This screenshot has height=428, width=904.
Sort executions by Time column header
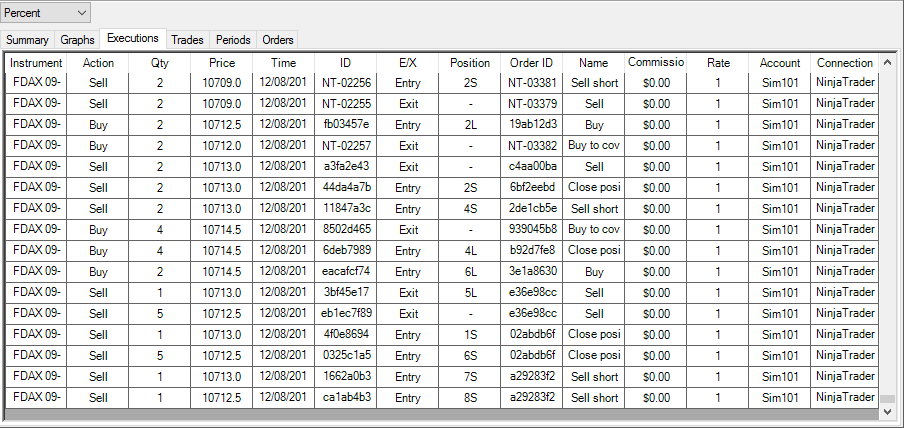283,63
